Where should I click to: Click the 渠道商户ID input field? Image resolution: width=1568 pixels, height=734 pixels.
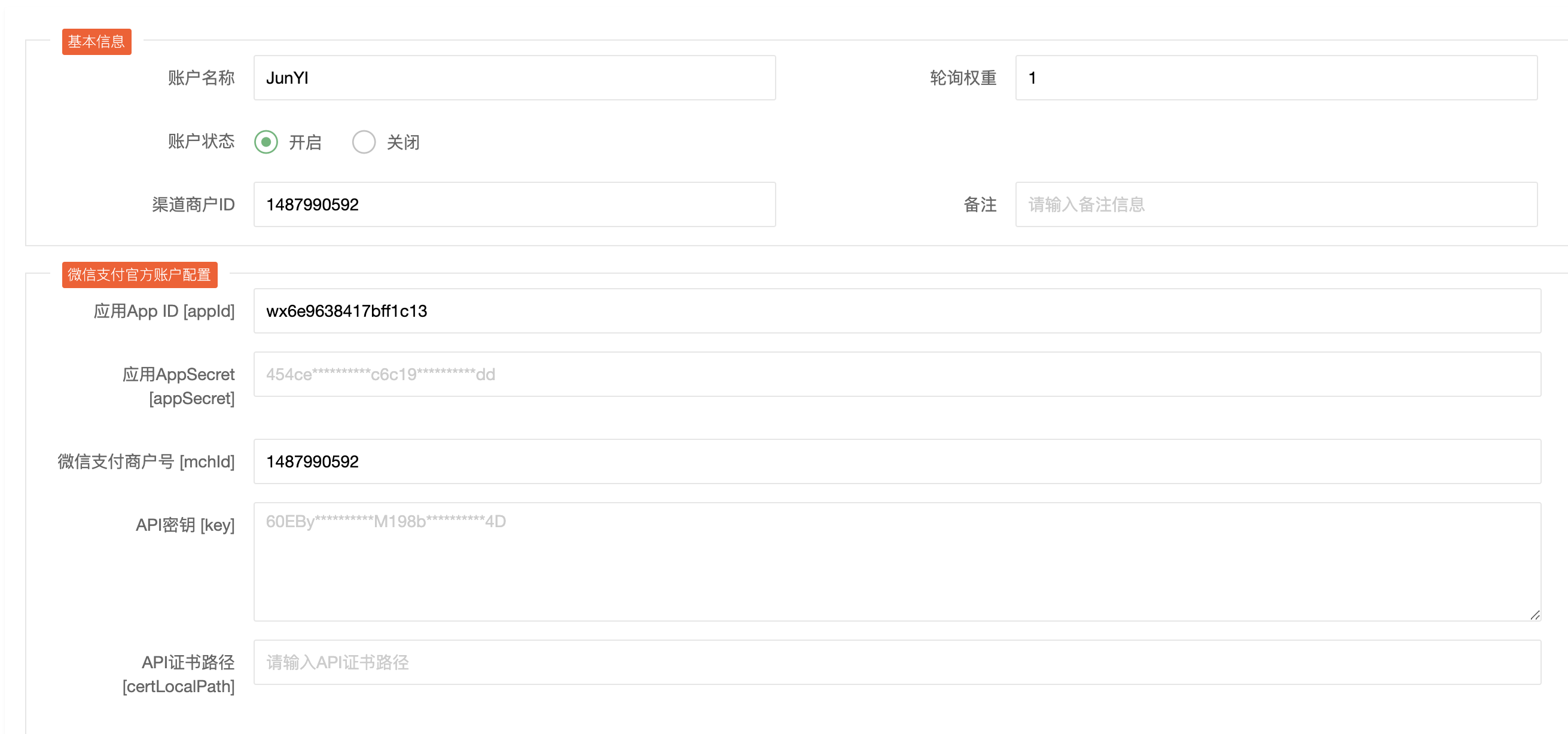(514, 204)
